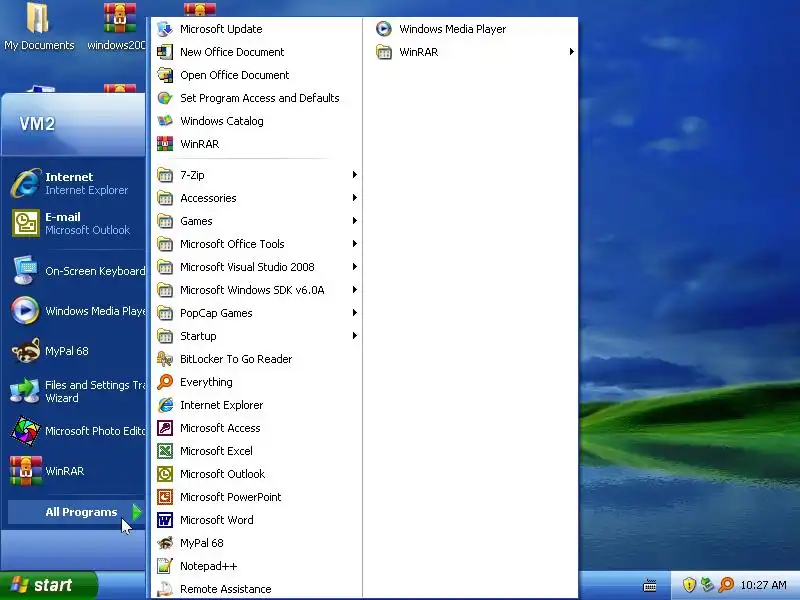Launch the pinned MyPal 68 Start menu entry
This screenshot has height=600, width=800.
coord(77,351)
